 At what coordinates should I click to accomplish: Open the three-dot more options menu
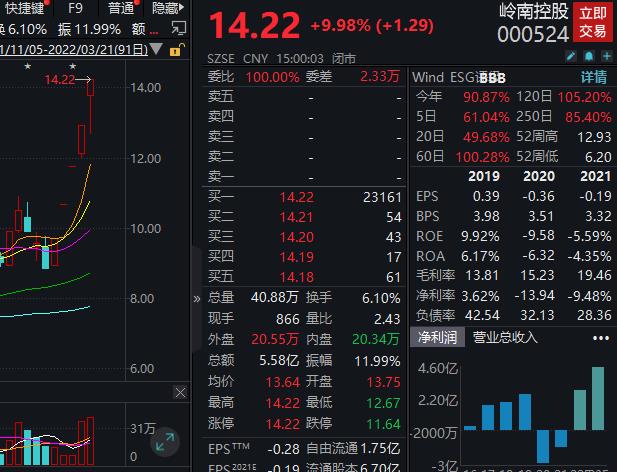tap(600, 338)
